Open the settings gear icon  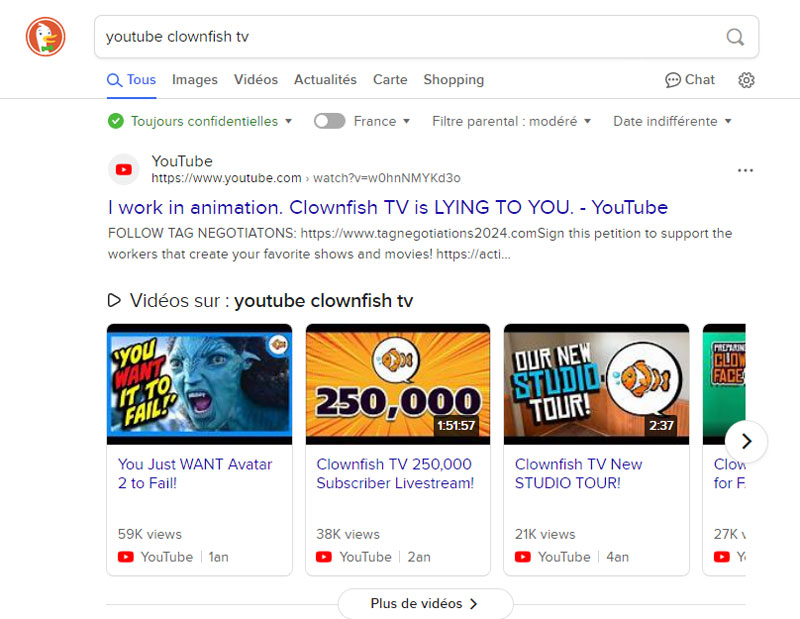[746, 80]
